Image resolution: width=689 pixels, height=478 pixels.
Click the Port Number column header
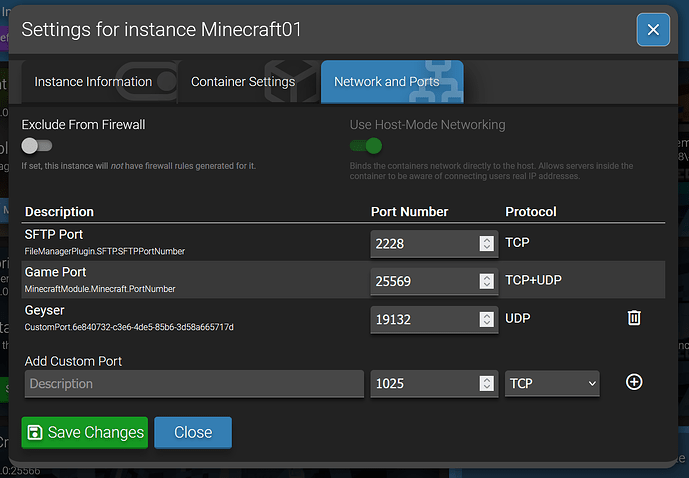(x=410, y=212)
